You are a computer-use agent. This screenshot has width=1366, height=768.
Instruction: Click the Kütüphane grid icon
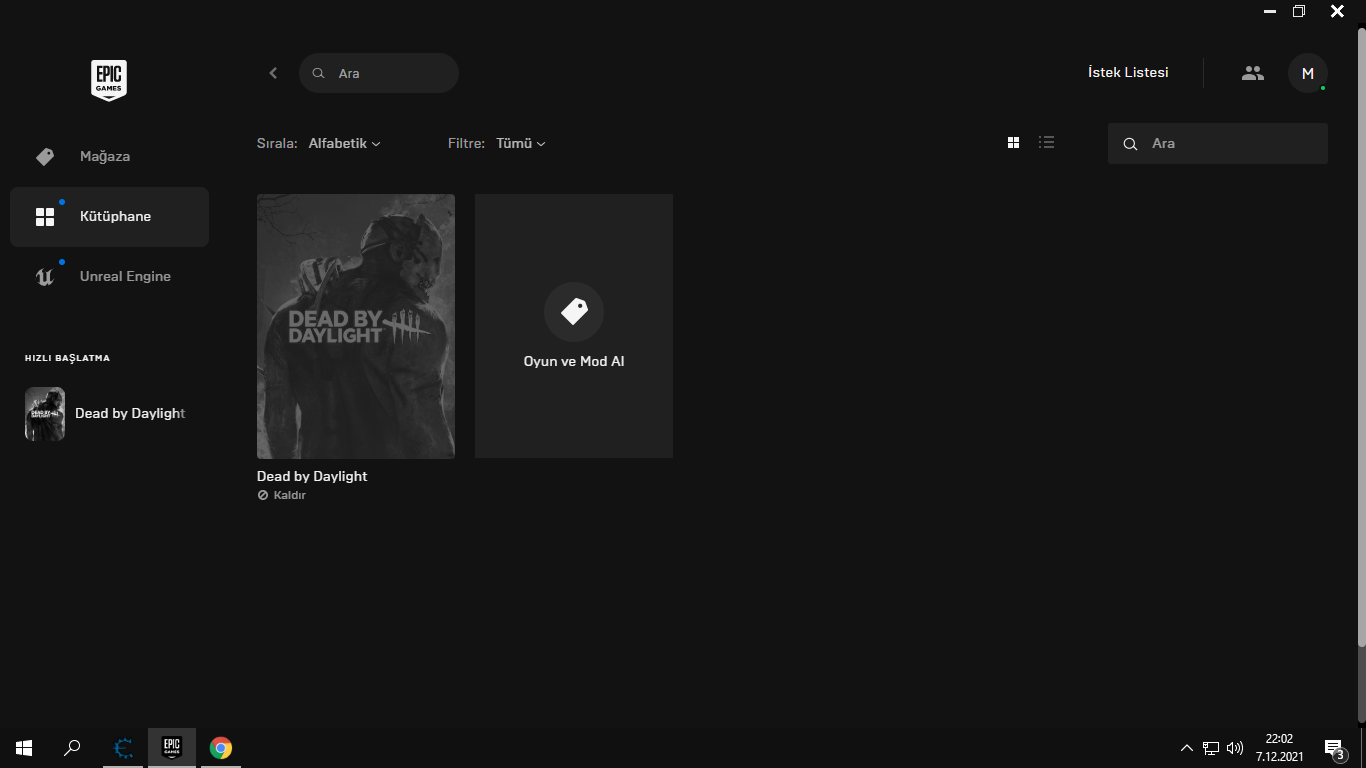click(x=45, y=217)
